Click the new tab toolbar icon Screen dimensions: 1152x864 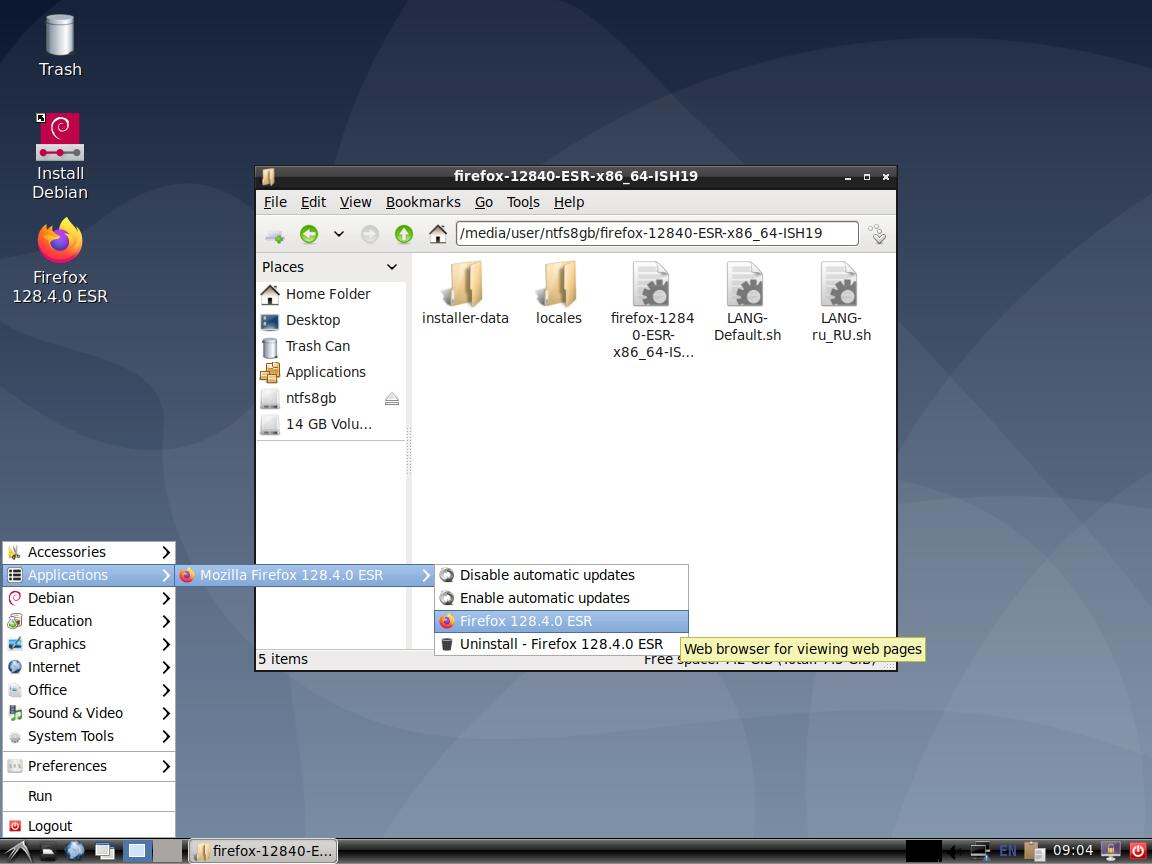[x=275, y=235]
